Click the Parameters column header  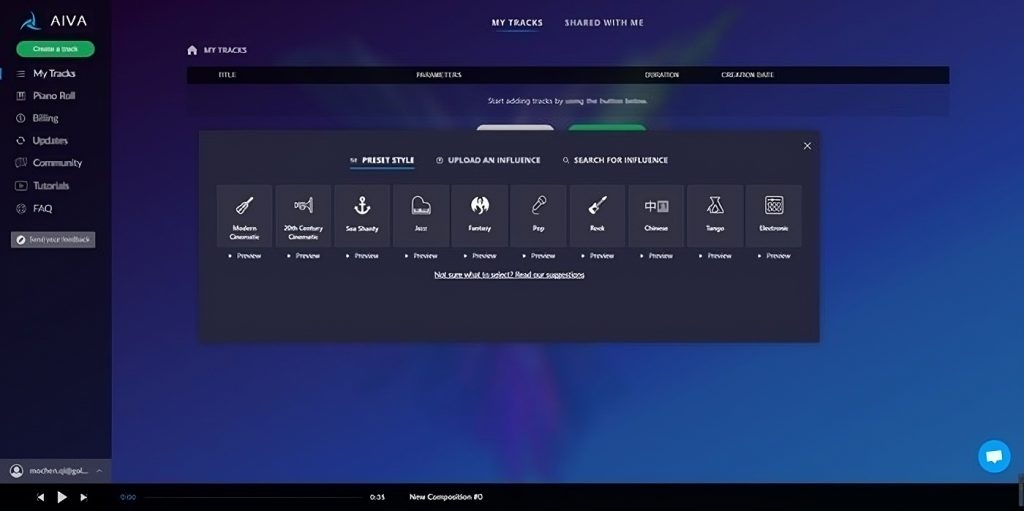coord(439,75)
